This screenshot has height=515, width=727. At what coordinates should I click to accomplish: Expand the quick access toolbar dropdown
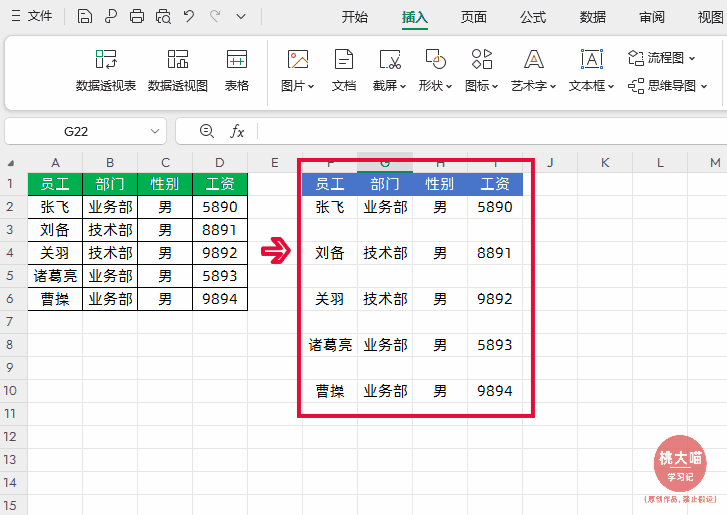[241, 17]
